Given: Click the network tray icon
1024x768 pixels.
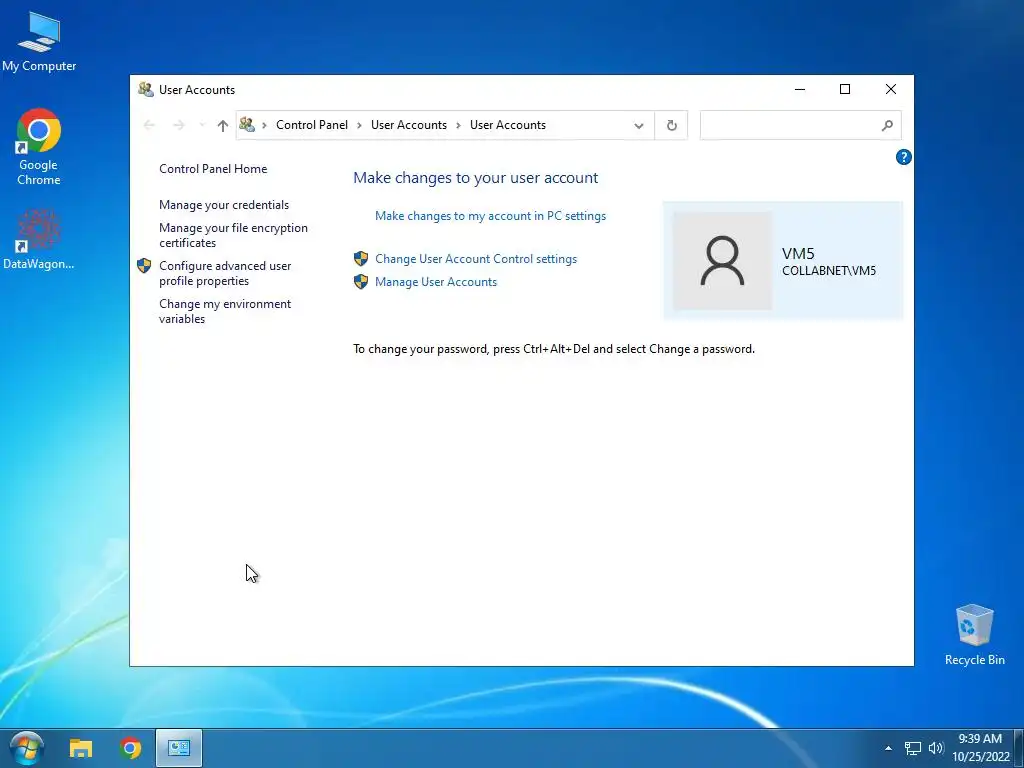Looking at the screenshot, I should [x=912, y=748].
